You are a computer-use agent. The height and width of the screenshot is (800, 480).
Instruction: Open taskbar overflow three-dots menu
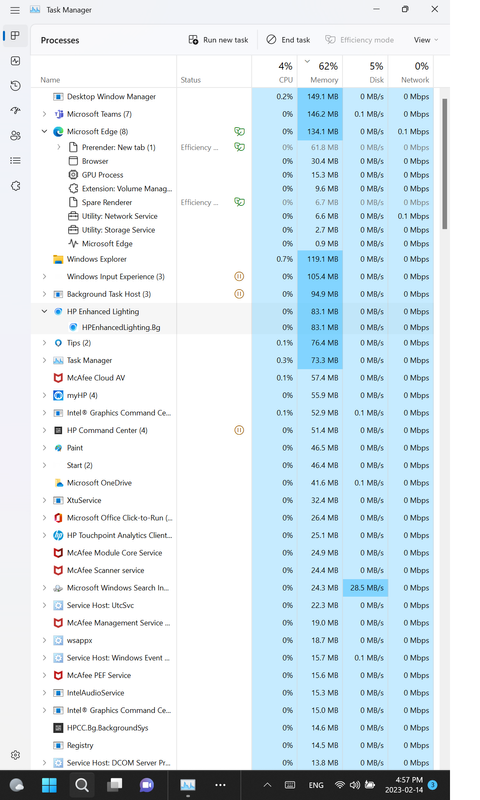pos(220,785)
